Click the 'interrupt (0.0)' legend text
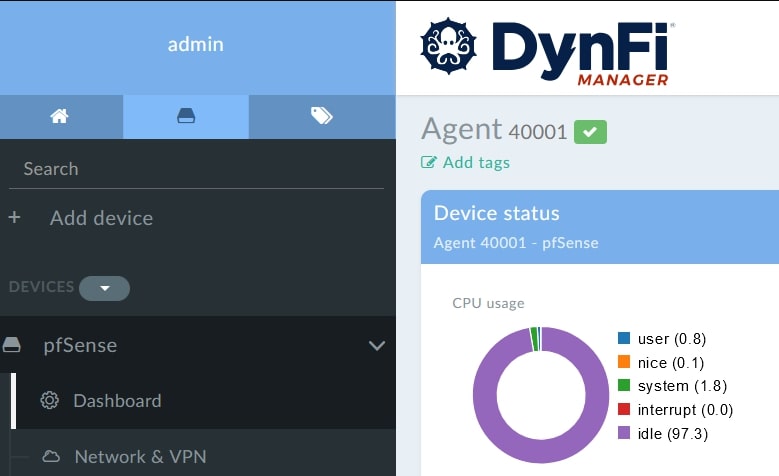 click(x=685, y=410)
